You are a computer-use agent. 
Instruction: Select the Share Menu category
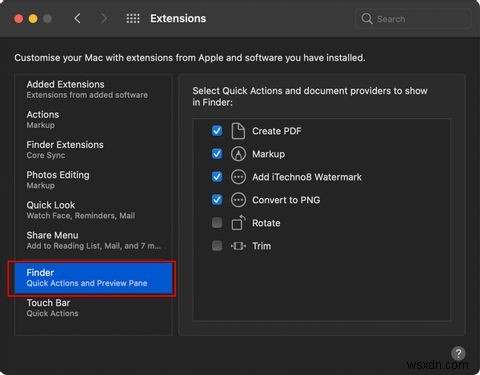click(93, 240)
